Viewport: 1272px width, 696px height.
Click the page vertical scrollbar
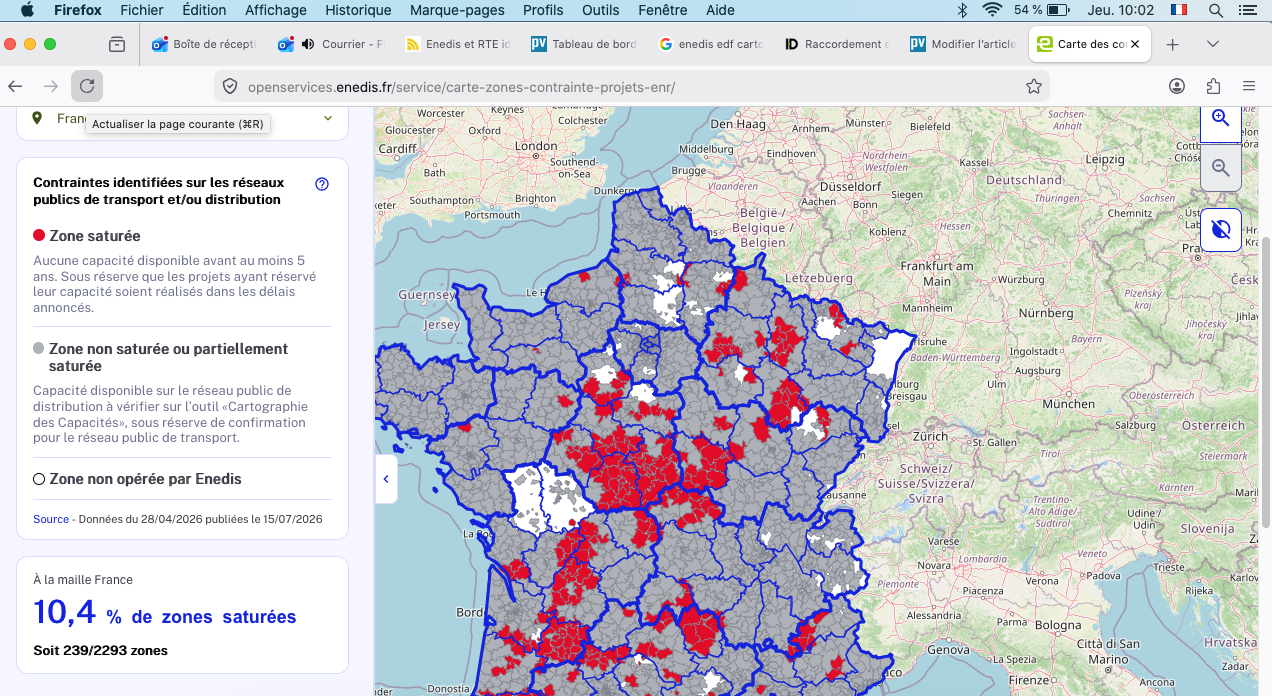(x=1266, y=380)
